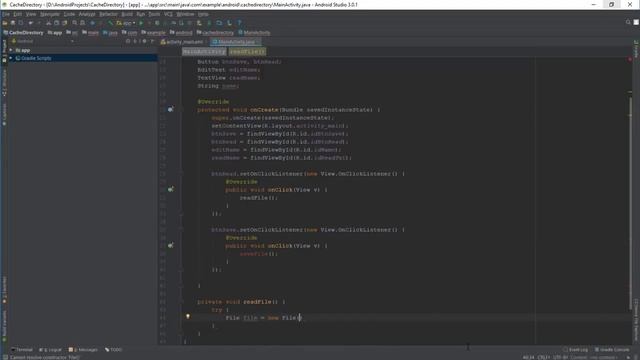Open the Messages tool window
The image size is (640, 360).
[83, 350]
